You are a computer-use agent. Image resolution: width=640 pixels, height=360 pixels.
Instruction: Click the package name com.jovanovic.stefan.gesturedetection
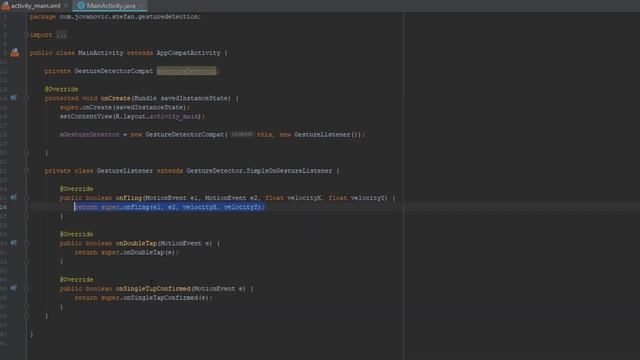[129, 17]
